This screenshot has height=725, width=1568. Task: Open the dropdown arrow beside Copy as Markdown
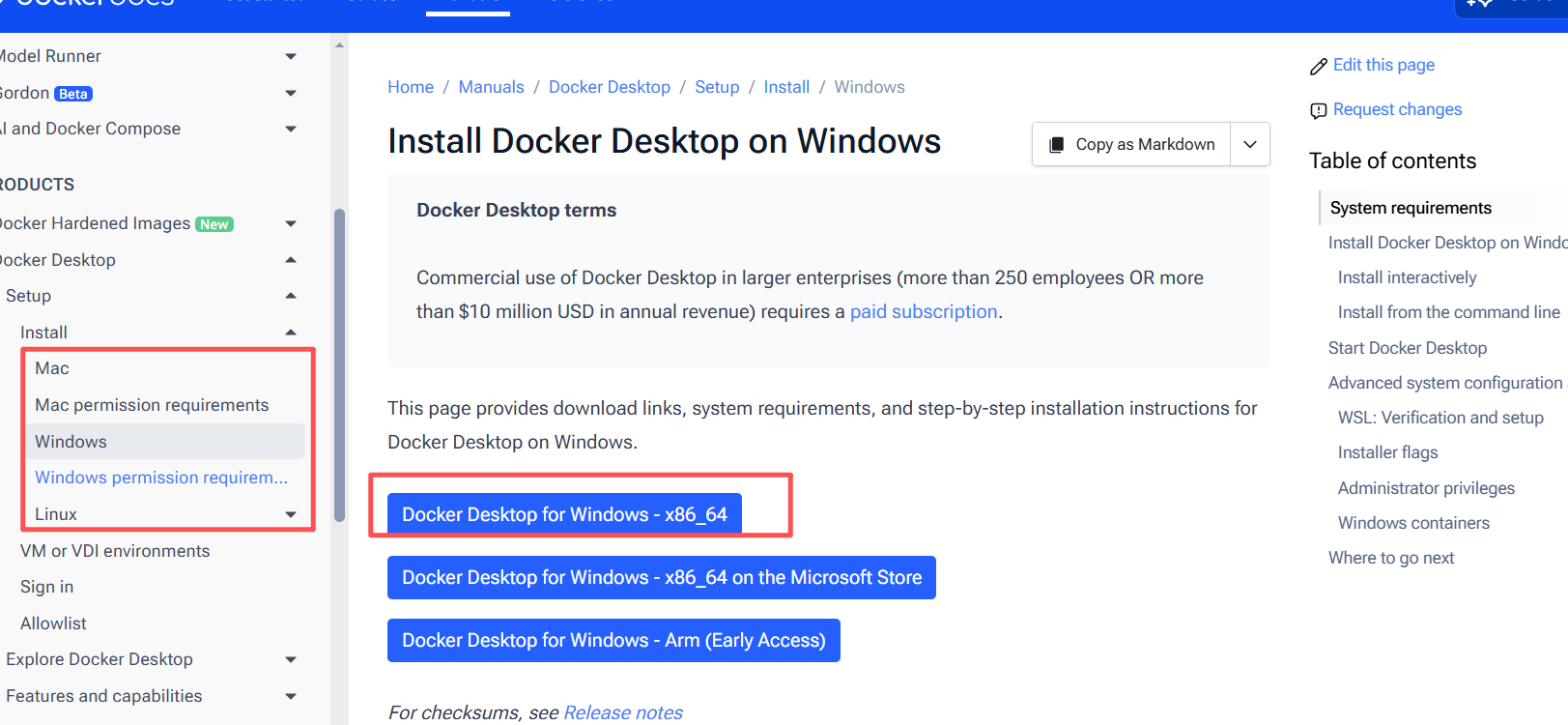tap(1250, 144)
